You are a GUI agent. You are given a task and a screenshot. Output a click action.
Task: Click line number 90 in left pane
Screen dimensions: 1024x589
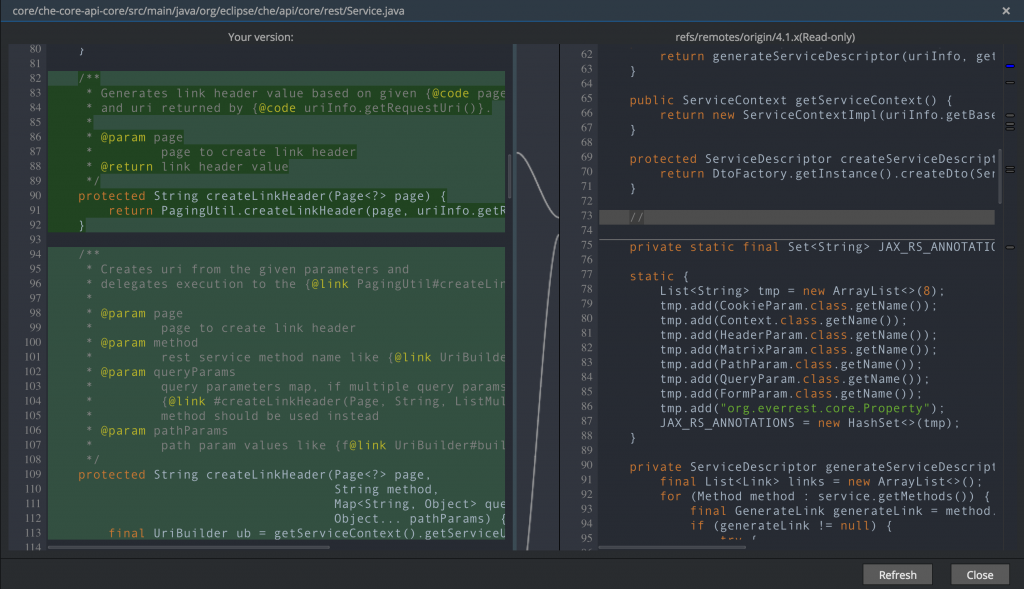click(x=35, y=196)
